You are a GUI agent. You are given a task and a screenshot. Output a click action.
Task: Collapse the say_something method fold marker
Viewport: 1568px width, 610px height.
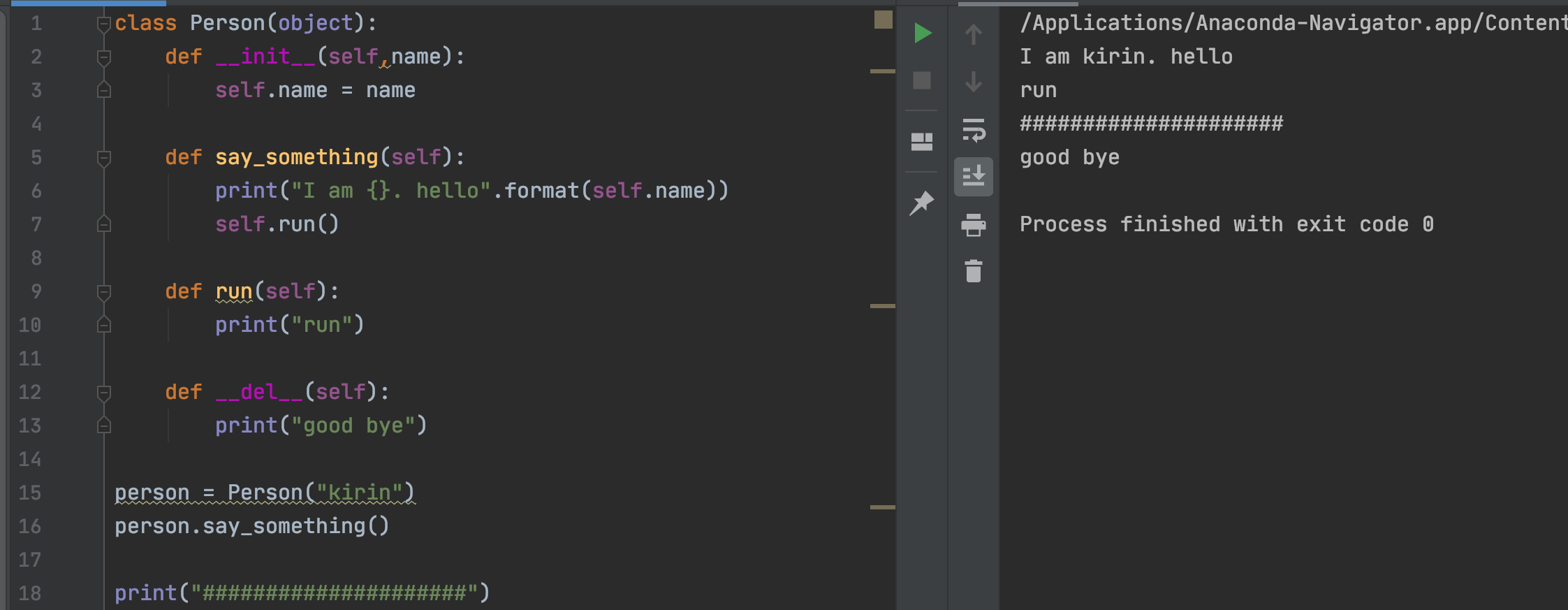point(104,158)
